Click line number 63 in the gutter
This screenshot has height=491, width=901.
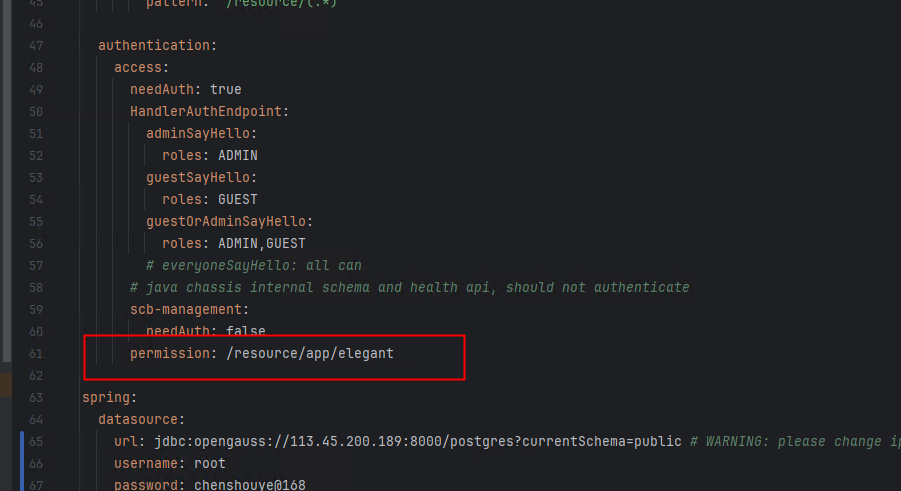(x=36, y=398)
